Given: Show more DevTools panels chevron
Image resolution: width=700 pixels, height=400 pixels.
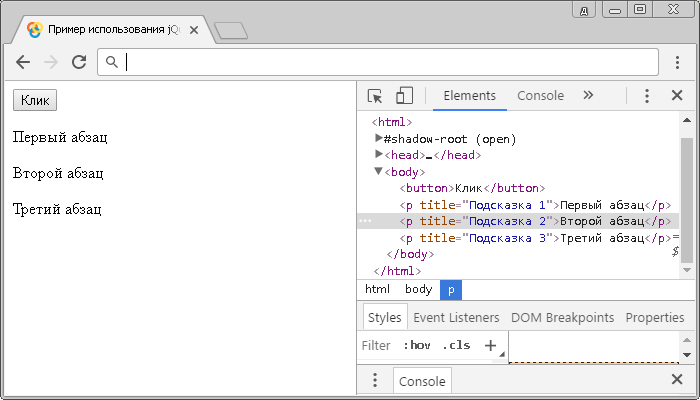Looking at the screenshot, I should coord(588,95).
